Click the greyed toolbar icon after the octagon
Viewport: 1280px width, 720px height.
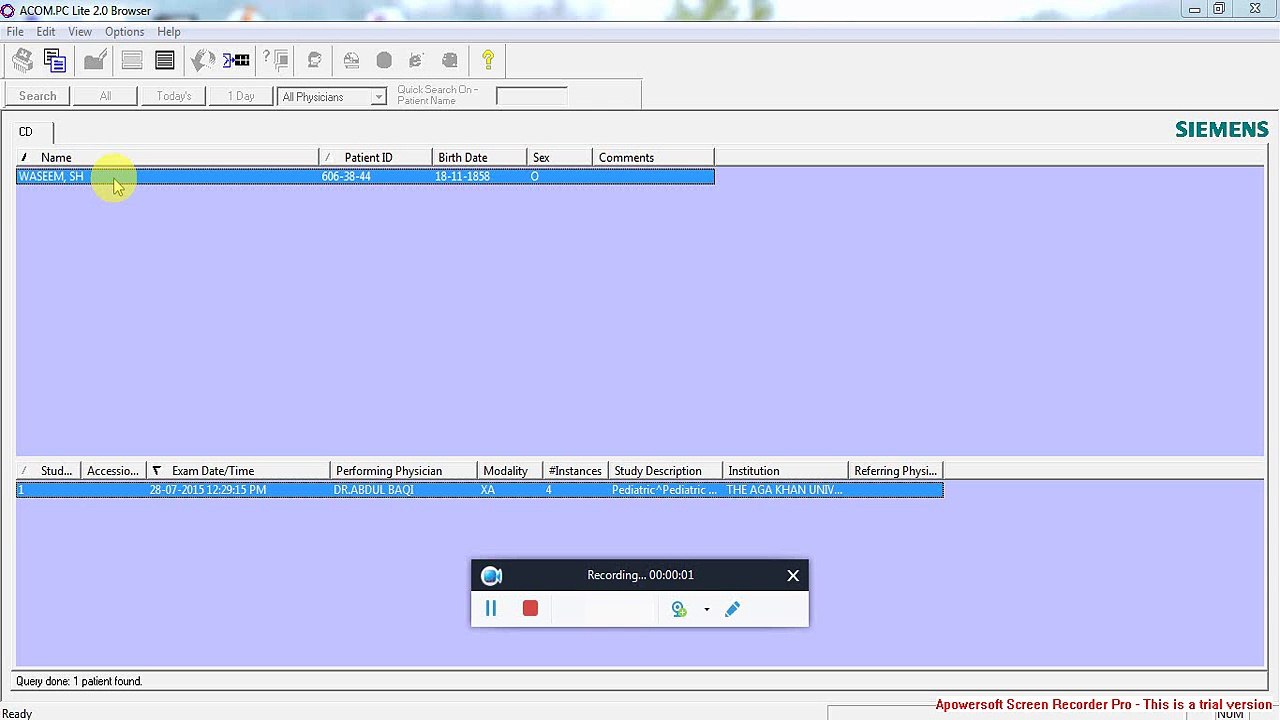(x=416, y=61)
